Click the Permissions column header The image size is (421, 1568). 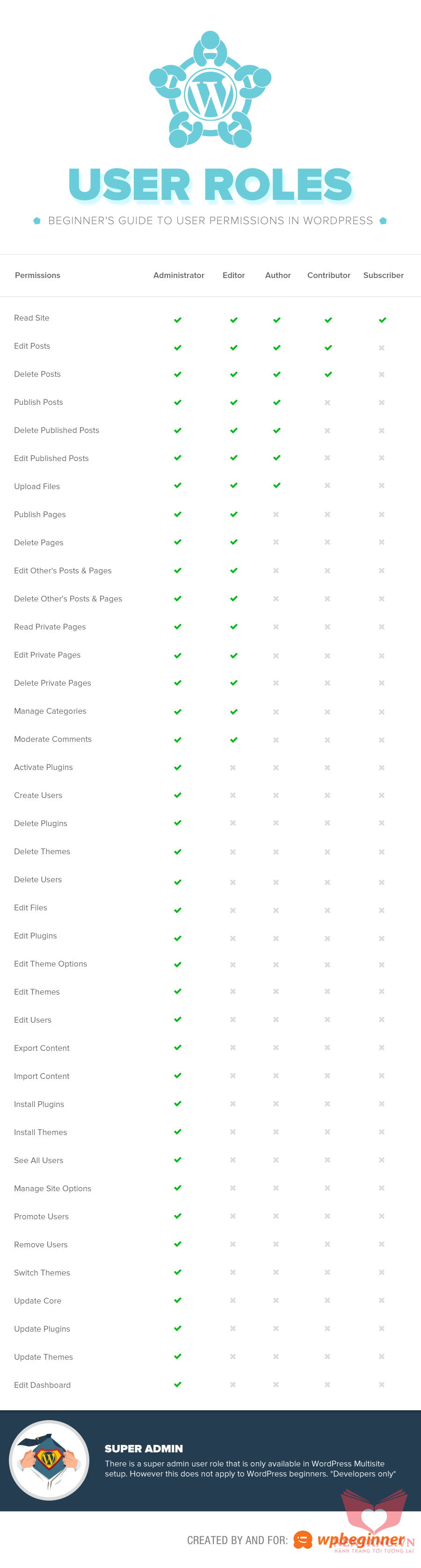(38, 275)
